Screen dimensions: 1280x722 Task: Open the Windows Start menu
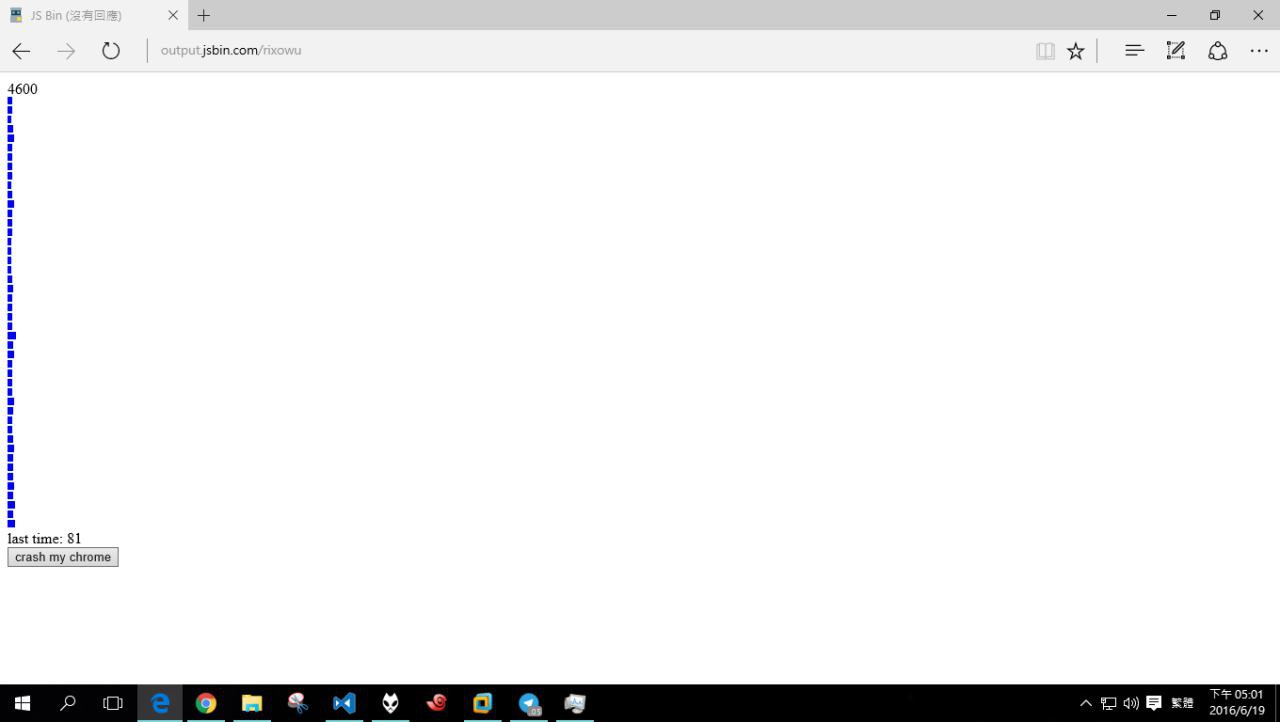point(22,703)
